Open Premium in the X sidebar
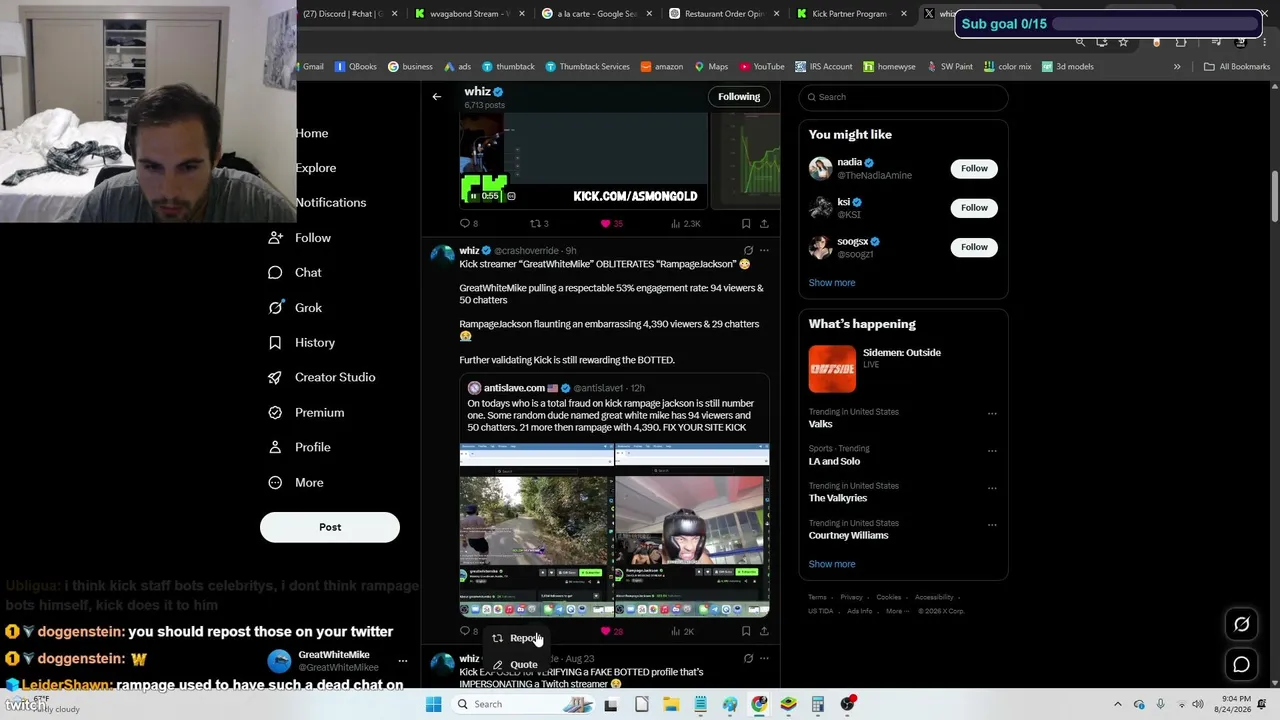Image resolution: width=1280 pixels, height=720 pixels. click(x=306, y=412)
